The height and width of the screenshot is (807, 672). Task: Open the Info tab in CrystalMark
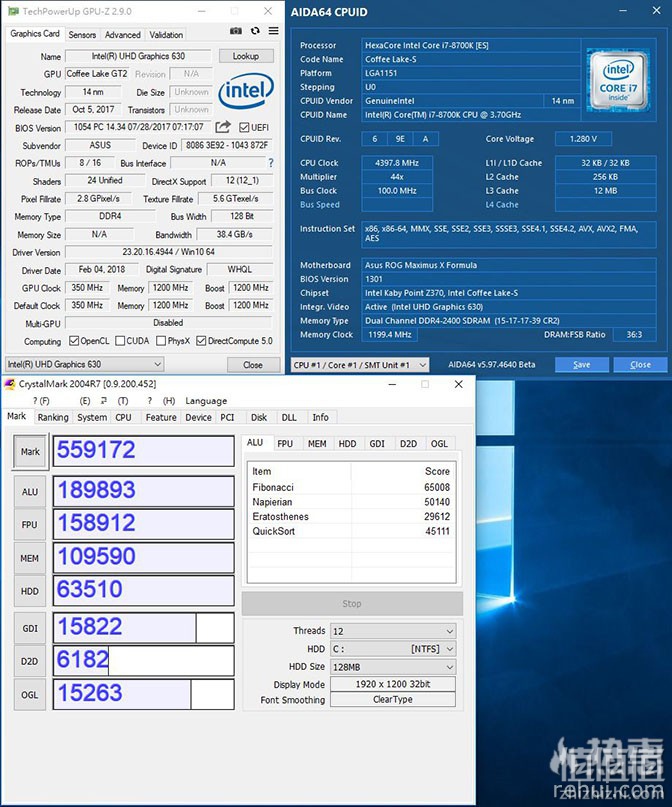(x=321, y=417)
